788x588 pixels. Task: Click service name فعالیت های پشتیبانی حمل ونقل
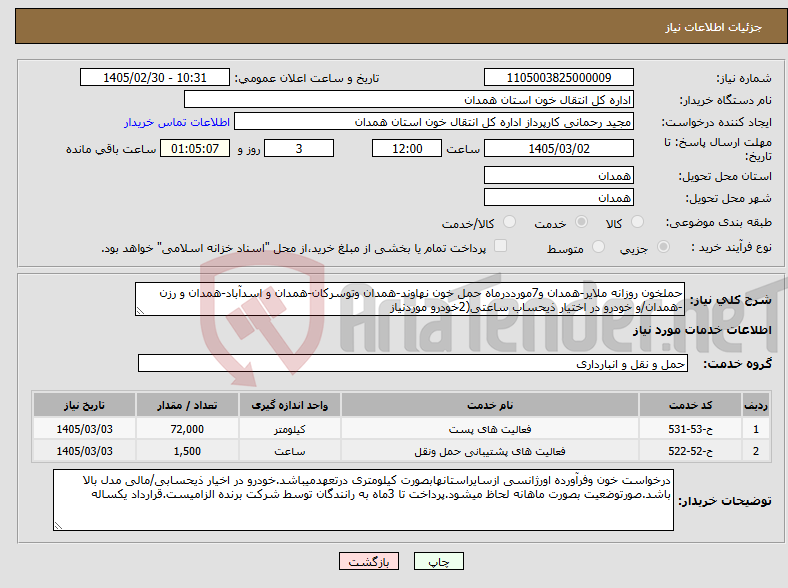[490, 451]
